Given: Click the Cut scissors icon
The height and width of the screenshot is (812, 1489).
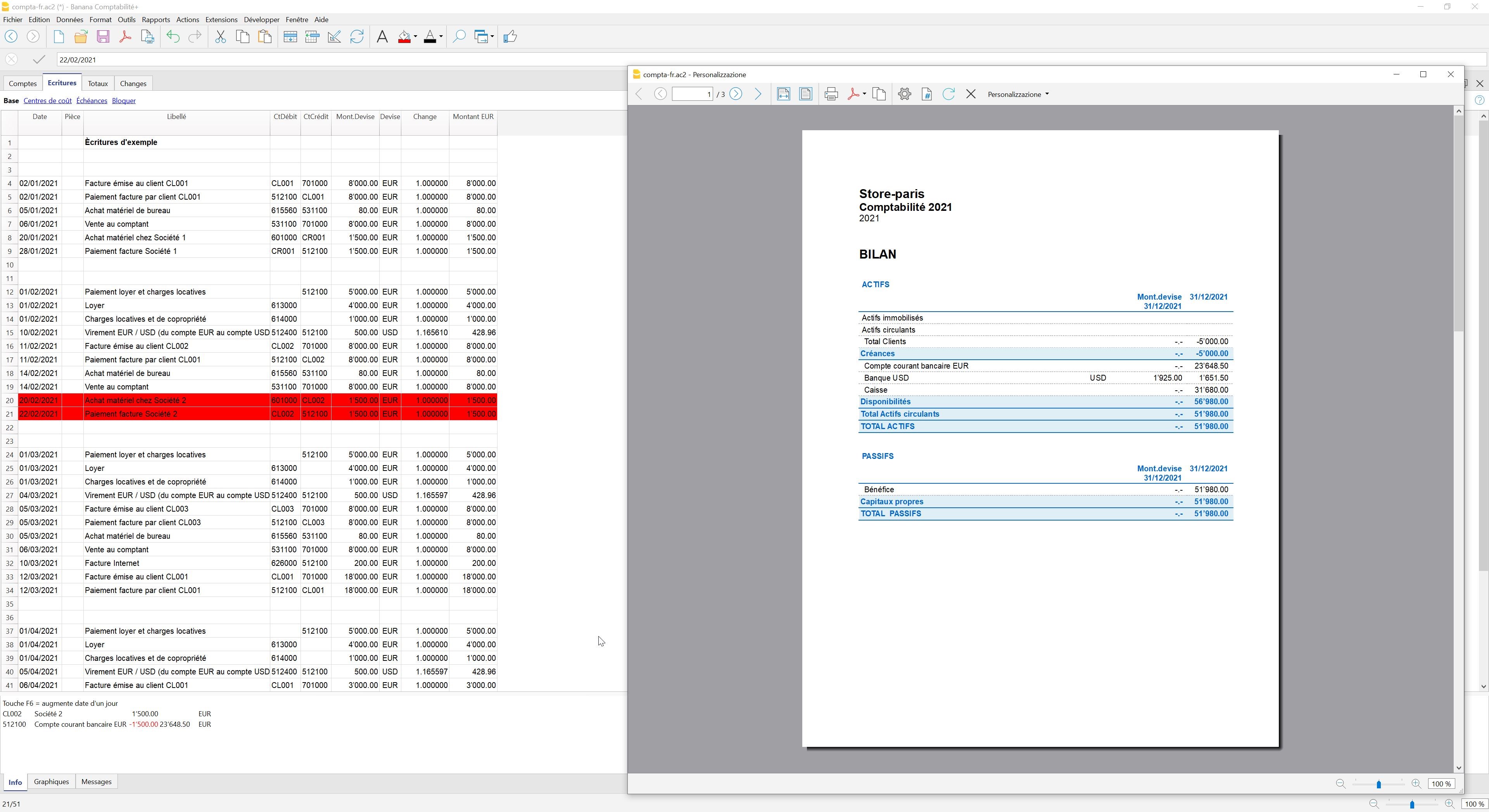Looking at the screenshot, I should point(220,37).
